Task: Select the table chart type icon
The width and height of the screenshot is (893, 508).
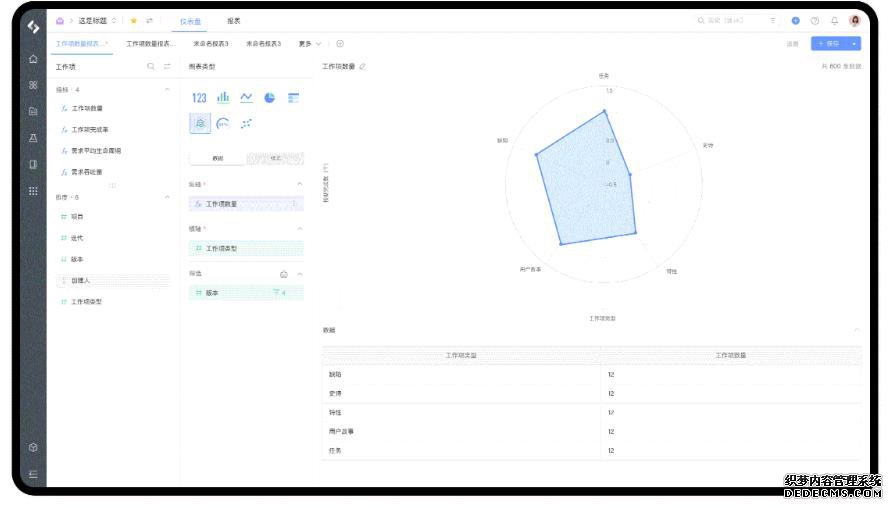Action: coord(293,98)
